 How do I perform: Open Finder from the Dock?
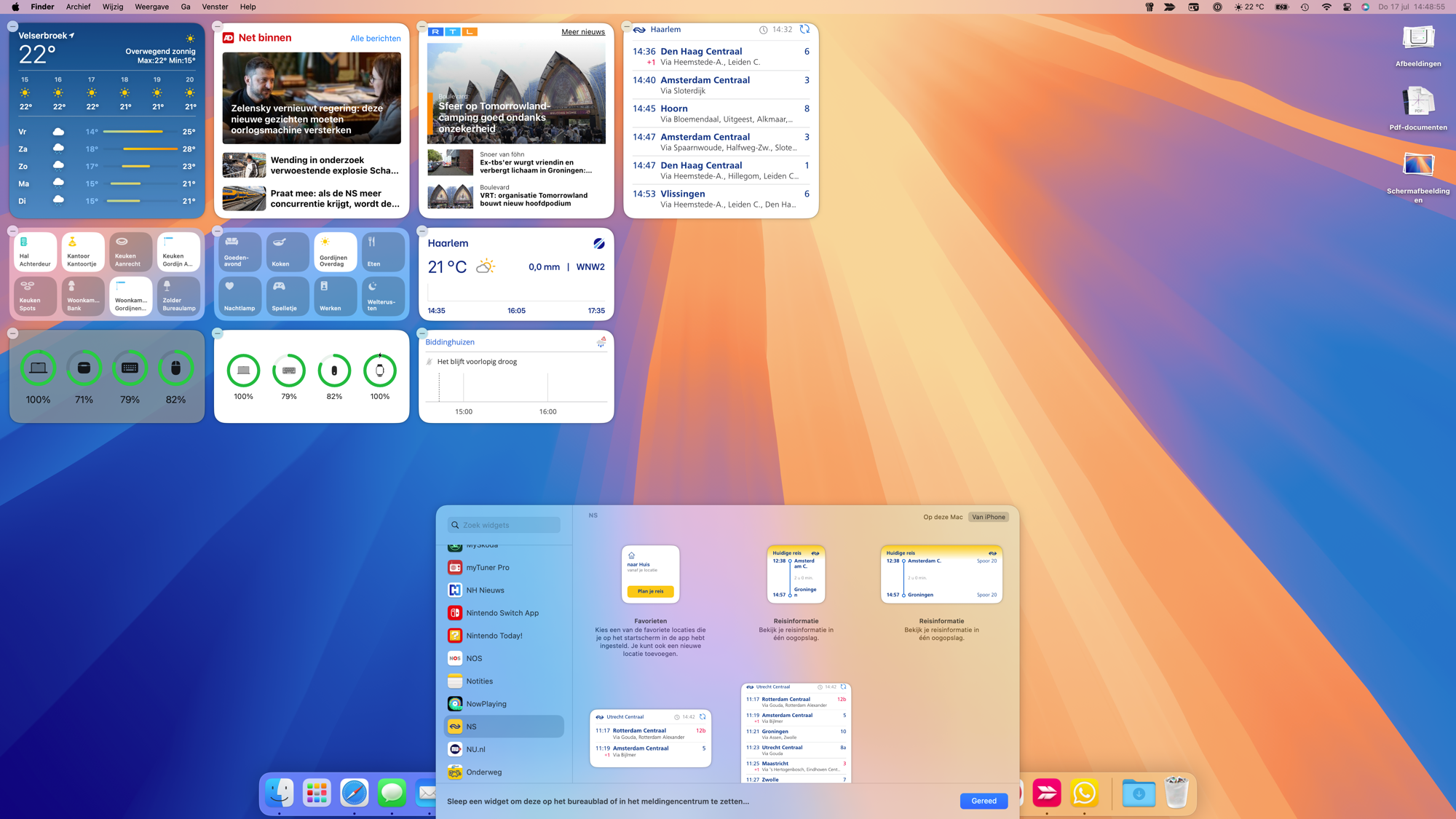pyautogui.click(x=280, y=793)
